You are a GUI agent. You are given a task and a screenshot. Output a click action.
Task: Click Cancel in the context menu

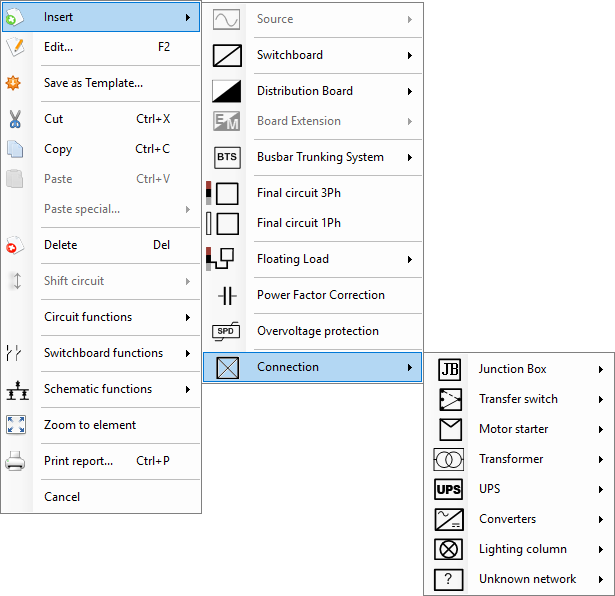[x=102, y=497]
